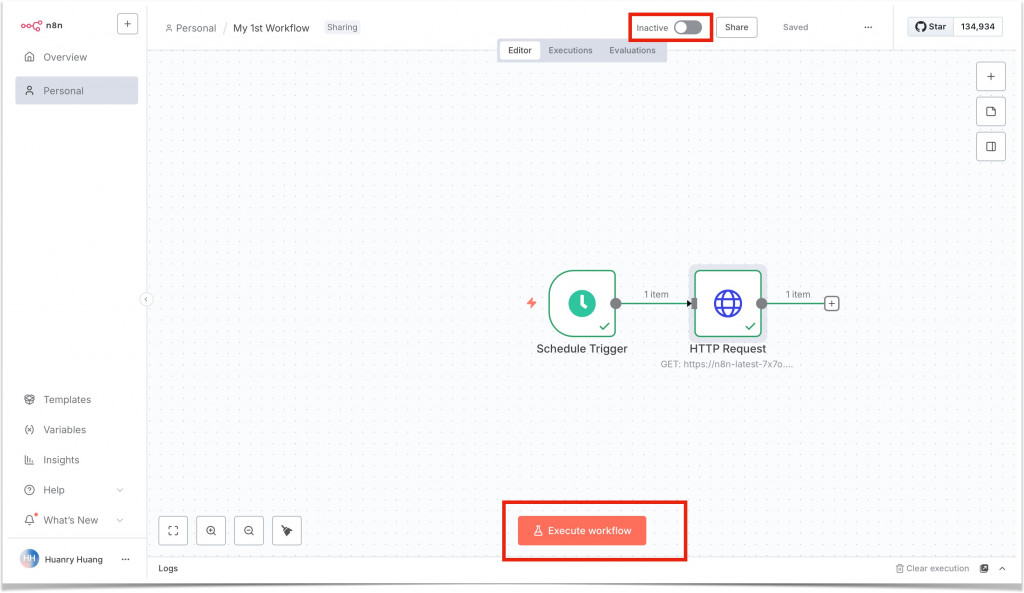This screenshot has height=593, width=1024.
Task: Click the Sharing badge
Action: tap(342, 27)
